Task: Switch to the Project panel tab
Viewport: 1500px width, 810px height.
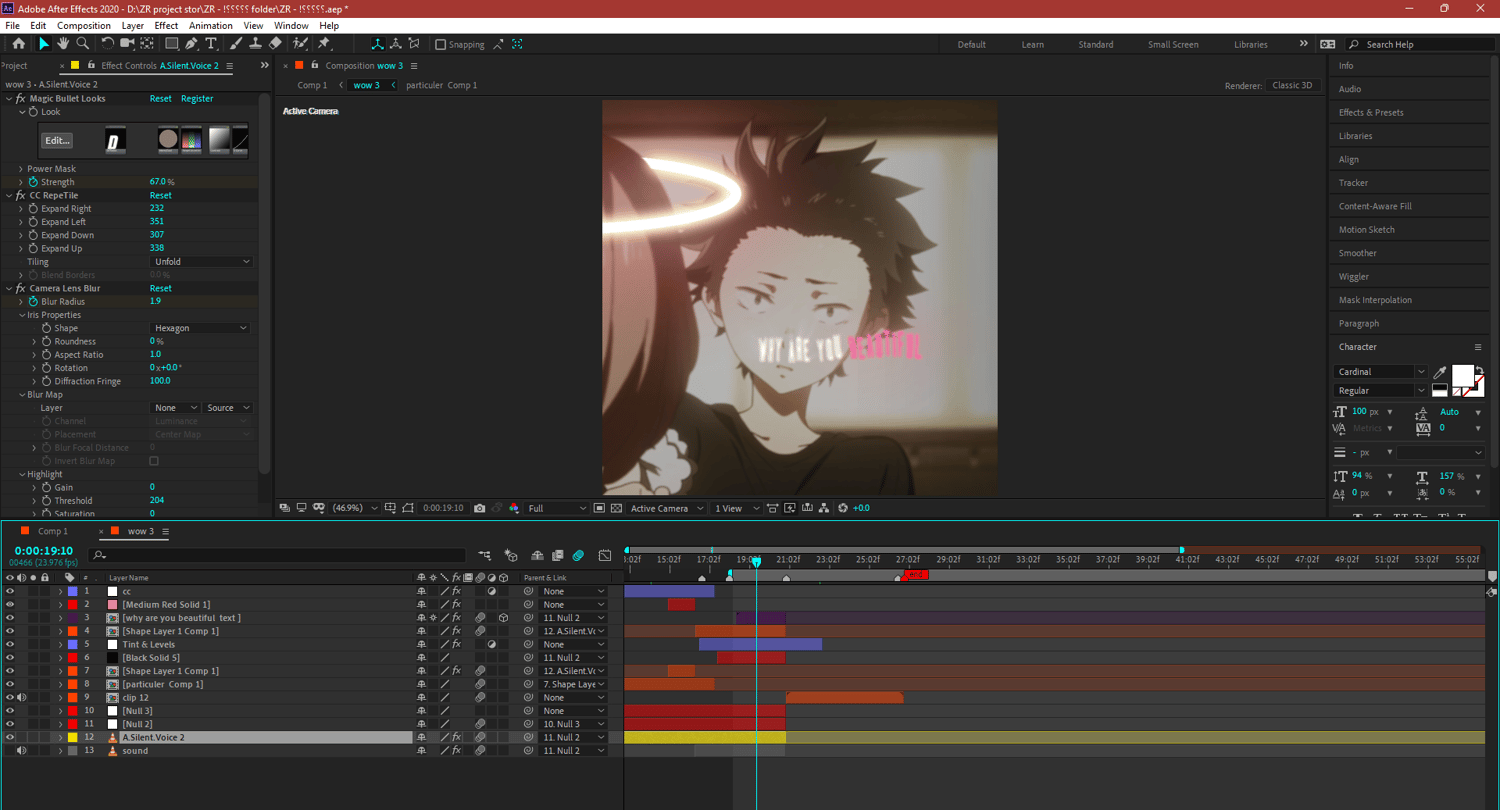Action: (14, 66)
